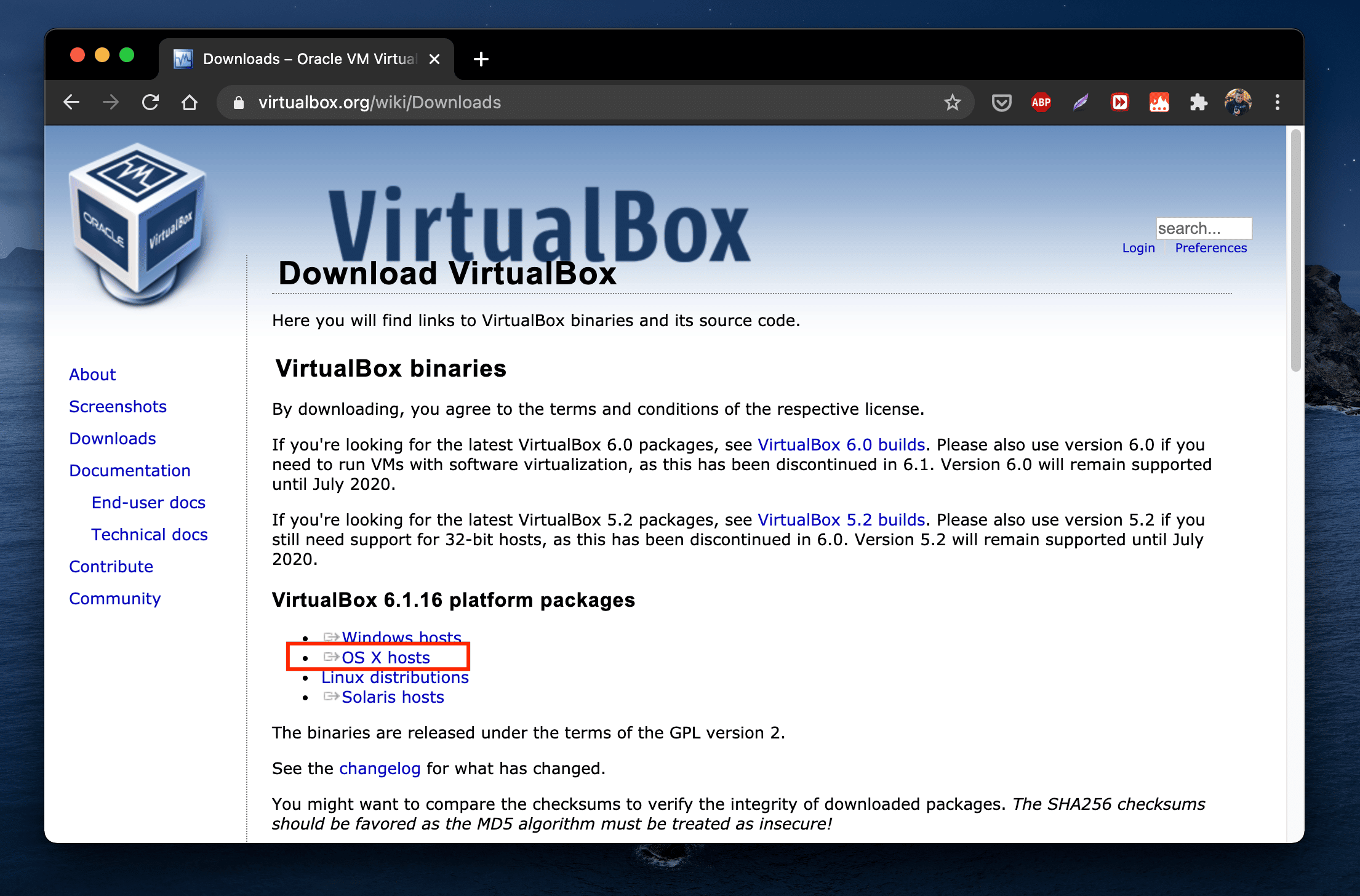The image size is (1360, 896).
Task: Open VirtualBox 6.0 builds link
Action: (841, 444)
